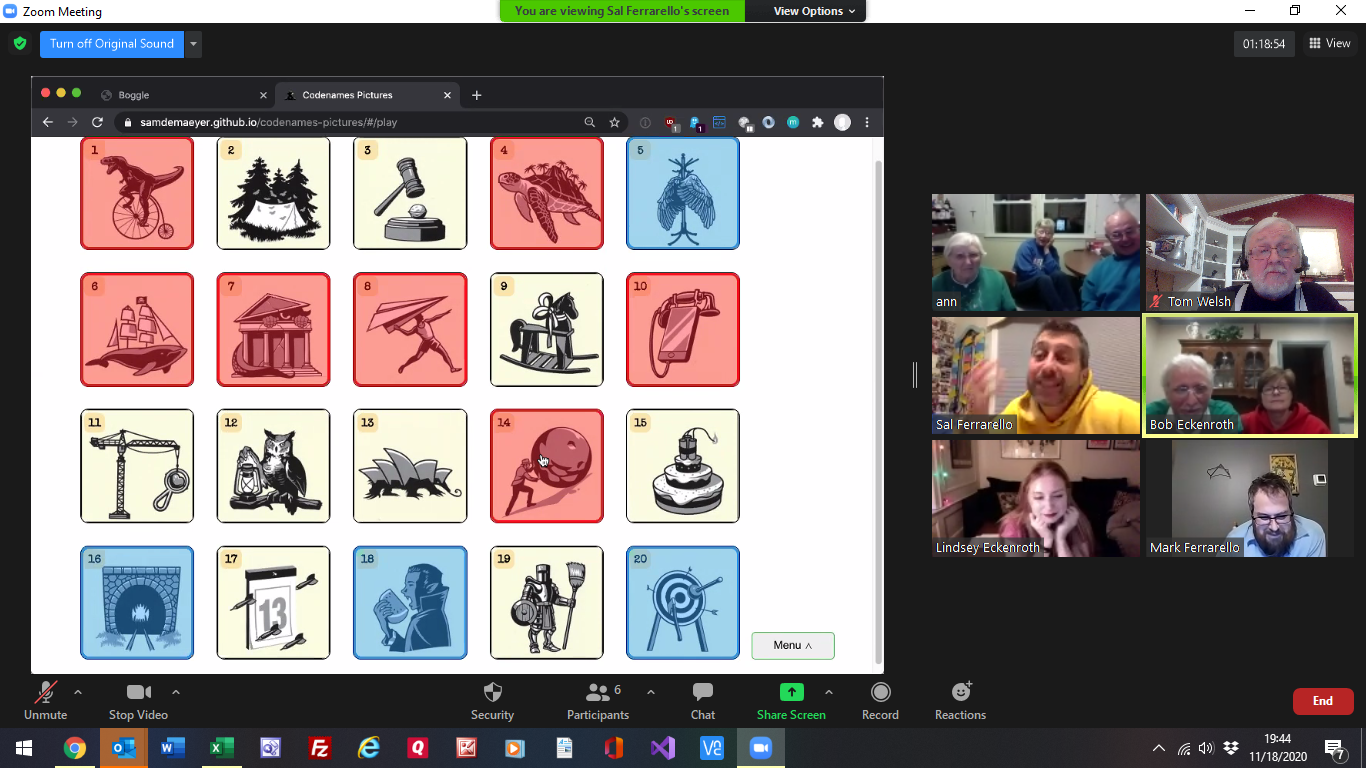
Task: Click the Ghostery ghost extension icon
Action: click(697, 123)
